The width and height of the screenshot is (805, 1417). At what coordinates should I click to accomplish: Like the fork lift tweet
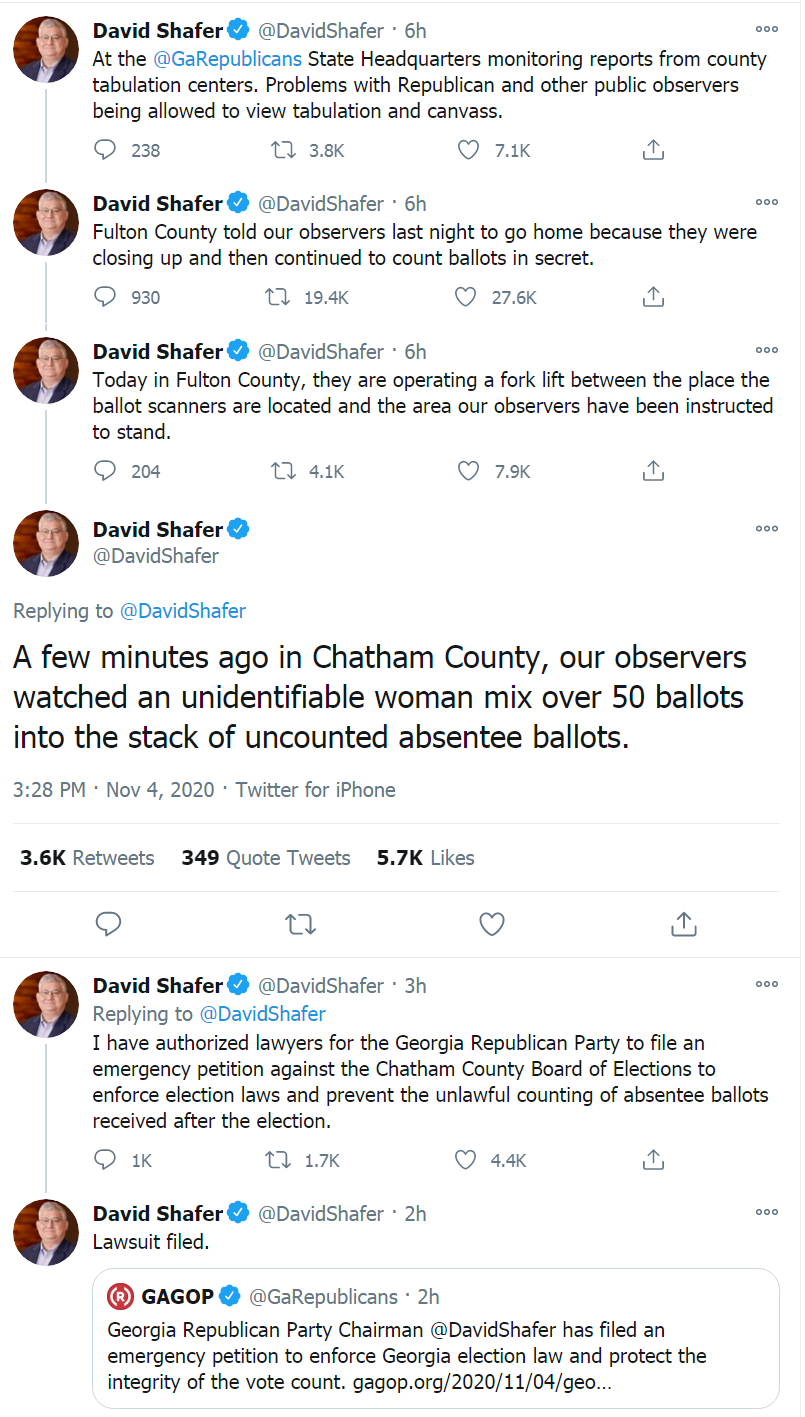tap(467, 471)
